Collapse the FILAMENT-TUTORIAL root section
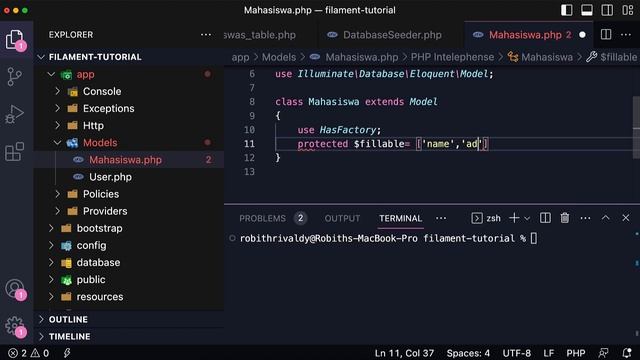640x360 pixels. [x=130, y=57]
